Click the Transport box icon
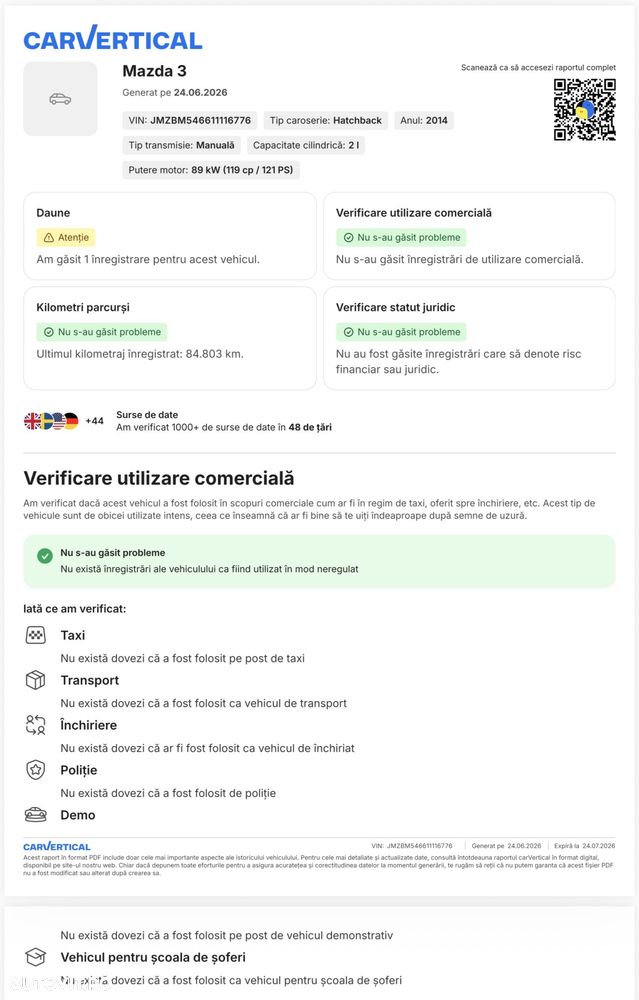The height and width of the screenshot is (1000, 639). [x=36, y=680]
